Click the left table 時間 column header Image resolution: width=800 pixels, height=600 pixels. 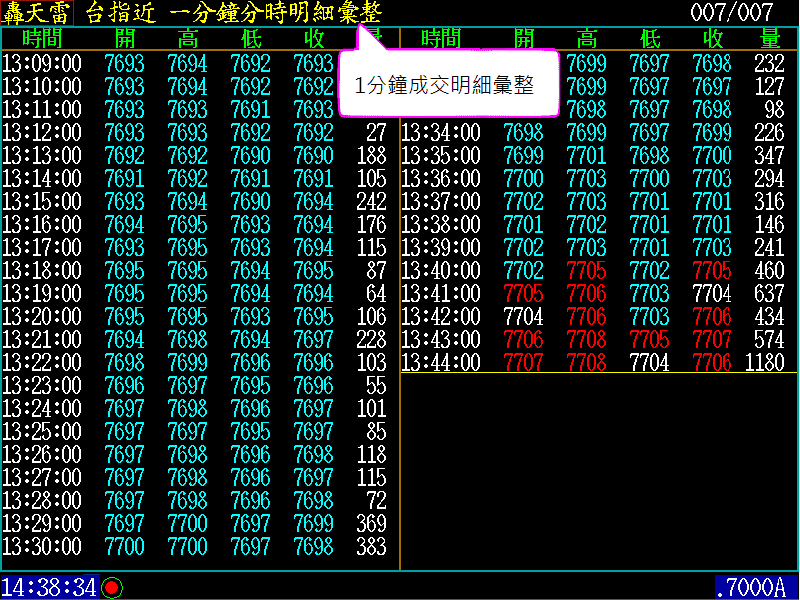42,39
